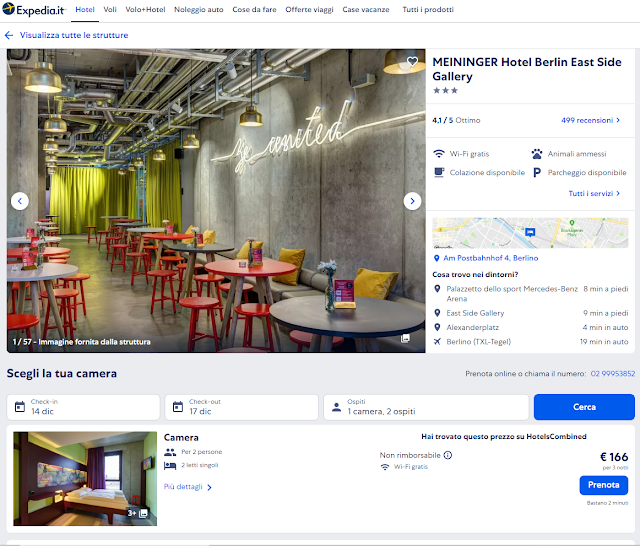Screen dimensions: 640x546
Task: Click the bed icon for 2 letti singoli
Action: (170, 465)
